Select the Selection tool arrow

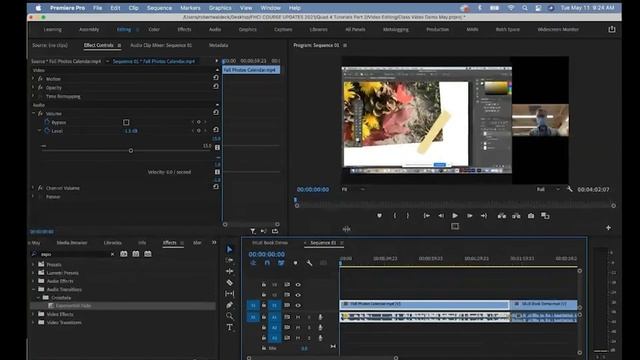click(229, 249)
